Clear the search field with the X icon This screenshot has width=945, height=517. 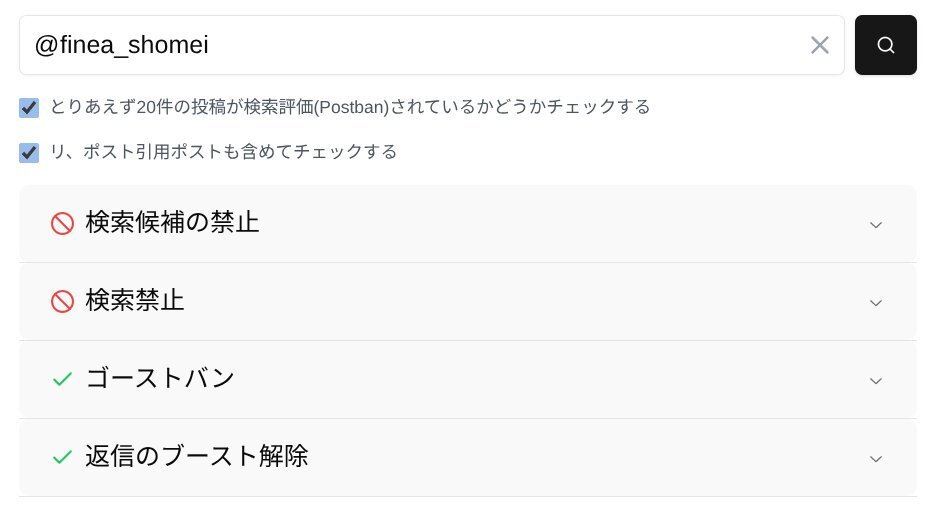click(820, 45)
